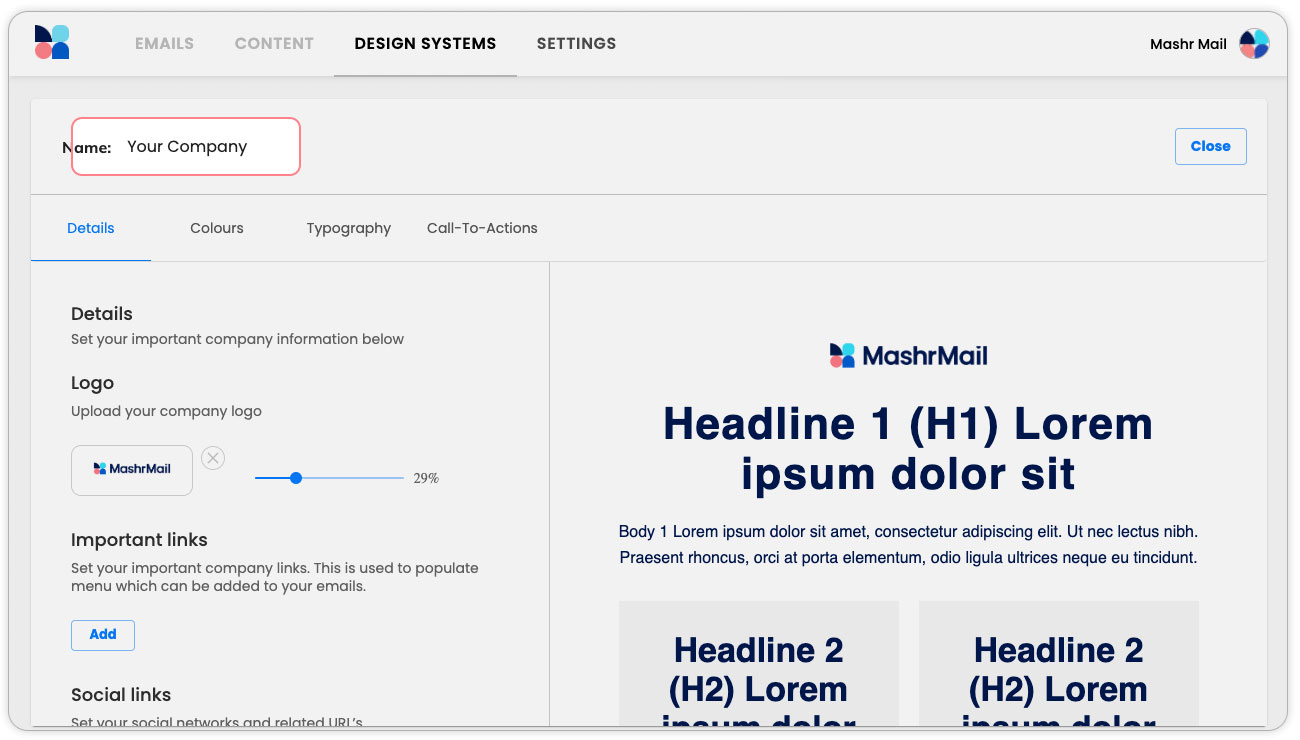Switch to the Details tab
Screen dimensions: 1300x740
pyautogui.click(x=91, y=228)
